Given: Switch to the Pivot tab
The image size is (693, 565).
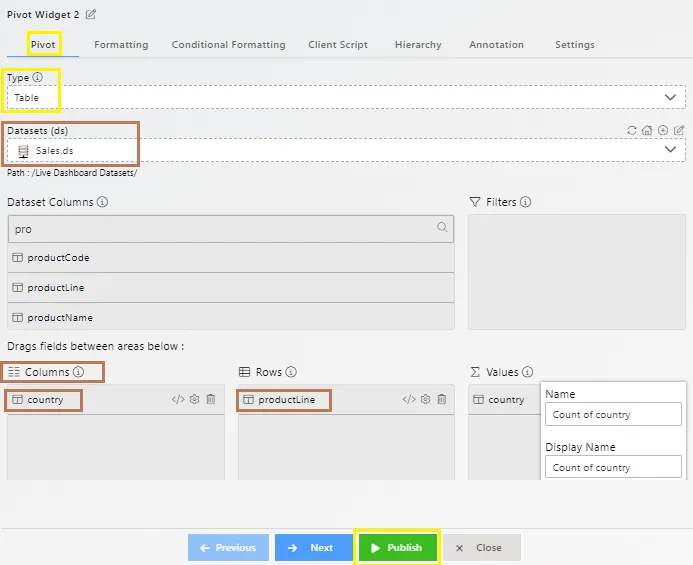Looking at the screenshot, I should (43, 45).
